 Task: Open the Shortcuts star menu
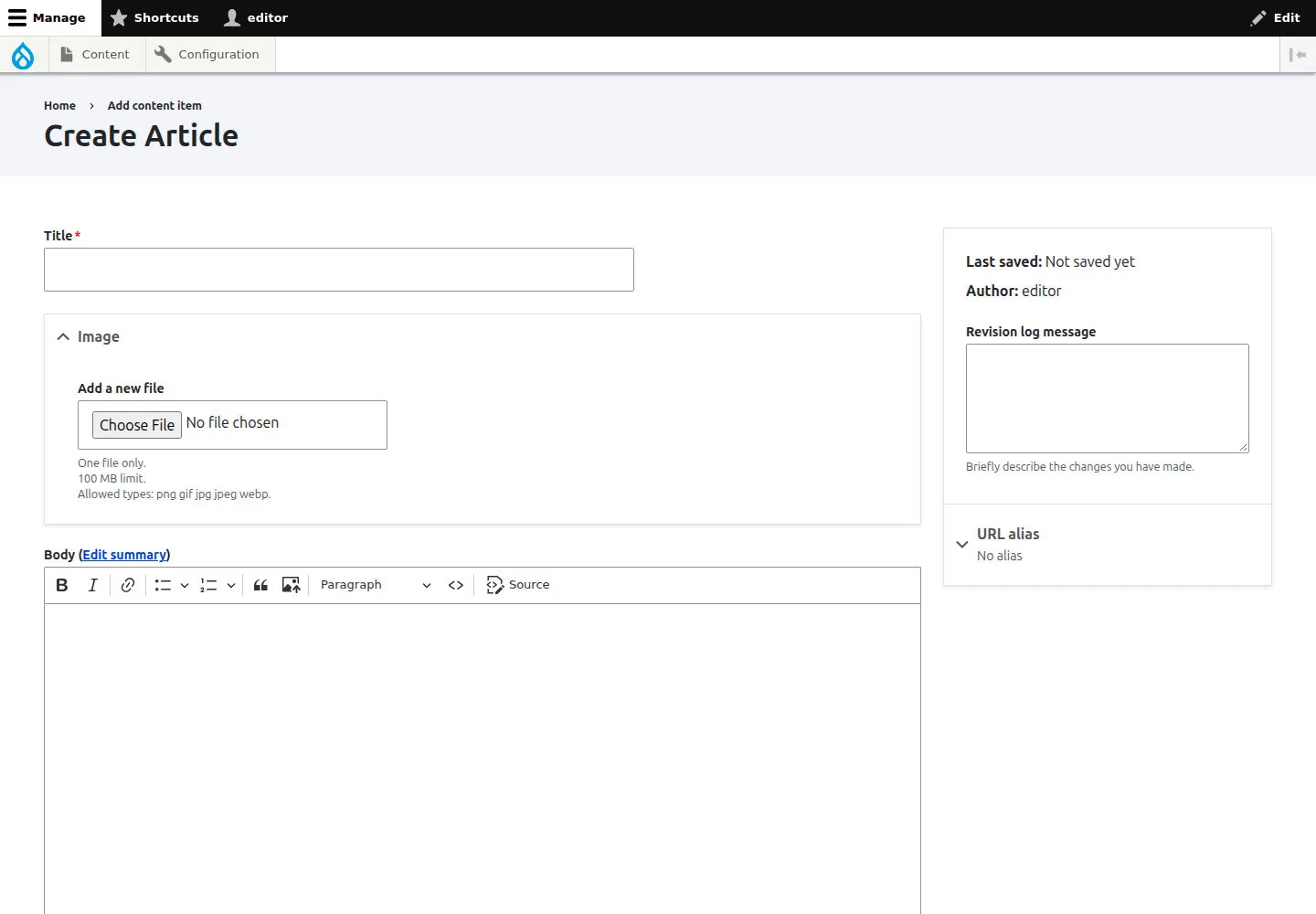(154, 17)
